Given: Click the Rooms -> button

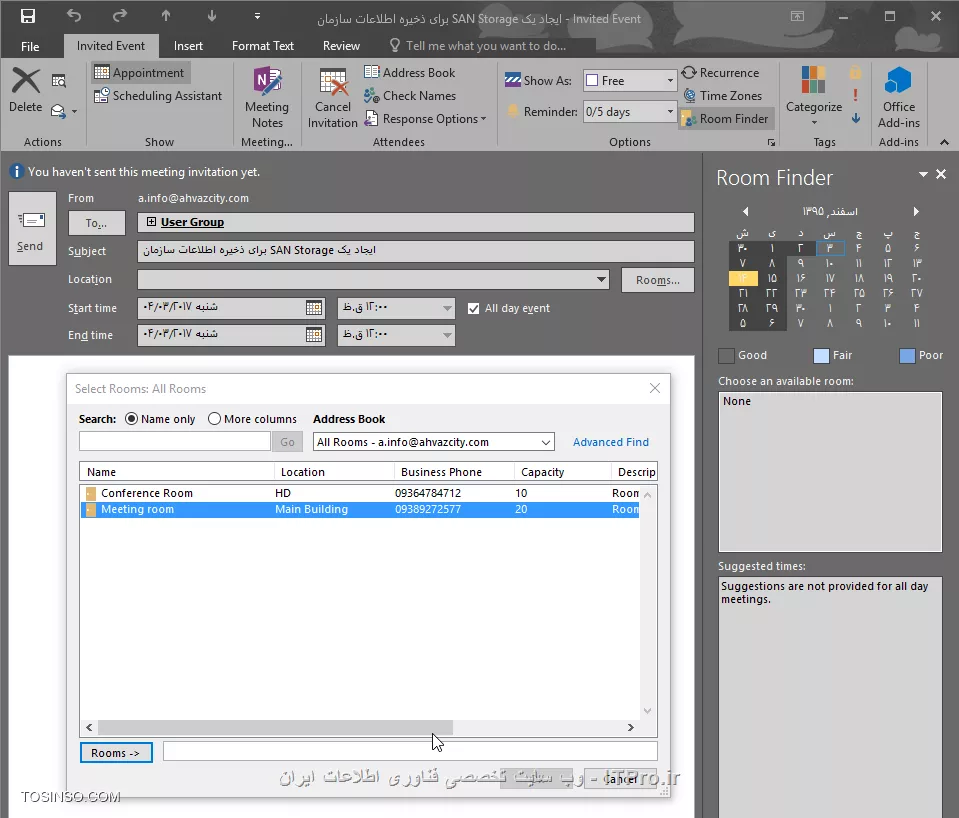Looking at the screenshot, I should pyautogui.click(x=116, y=753).
